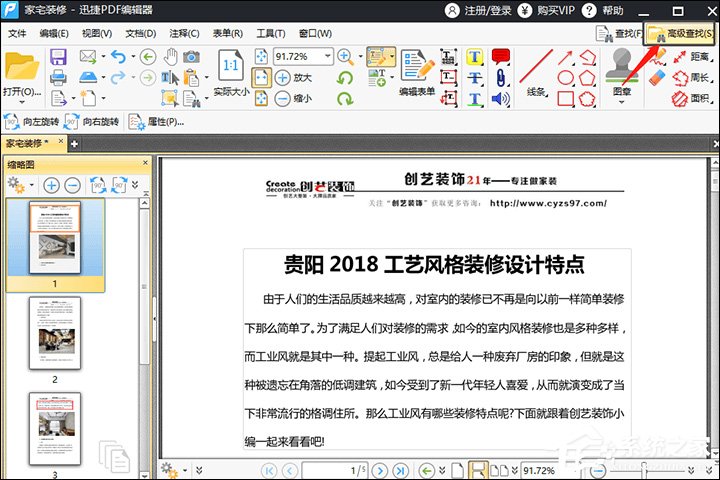Open the 文档(D) menu
The image size is (720, 480).
tap(141, 34)
